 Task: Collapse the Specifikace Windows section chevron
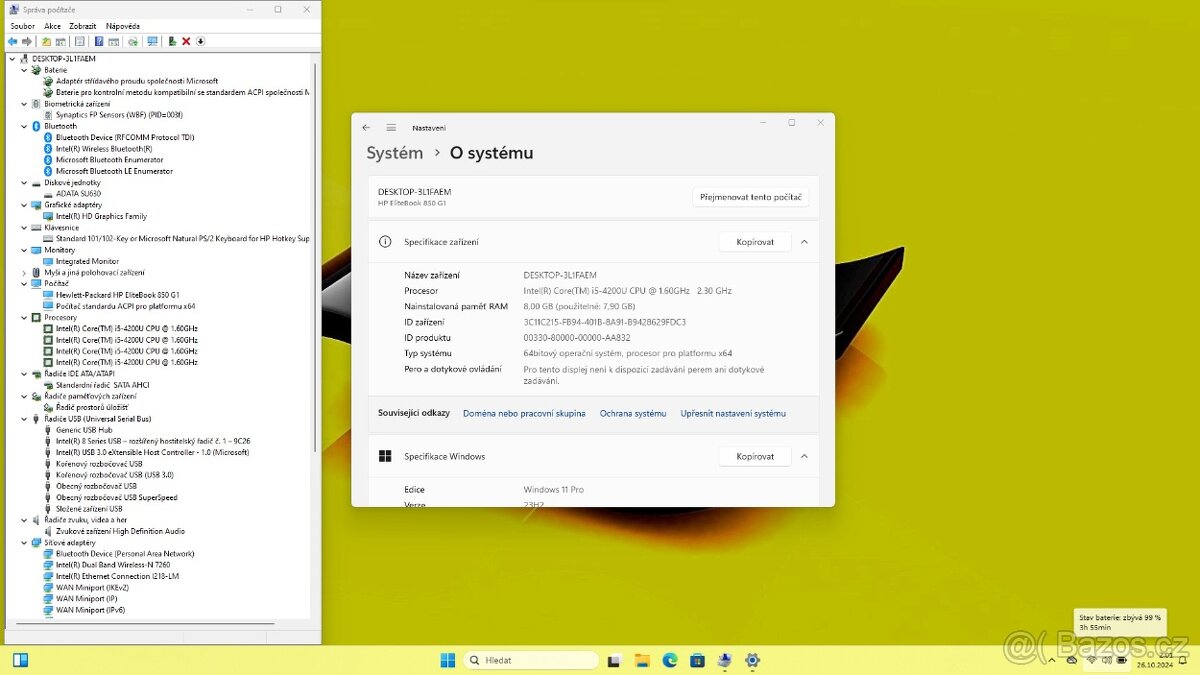[804, 457]
